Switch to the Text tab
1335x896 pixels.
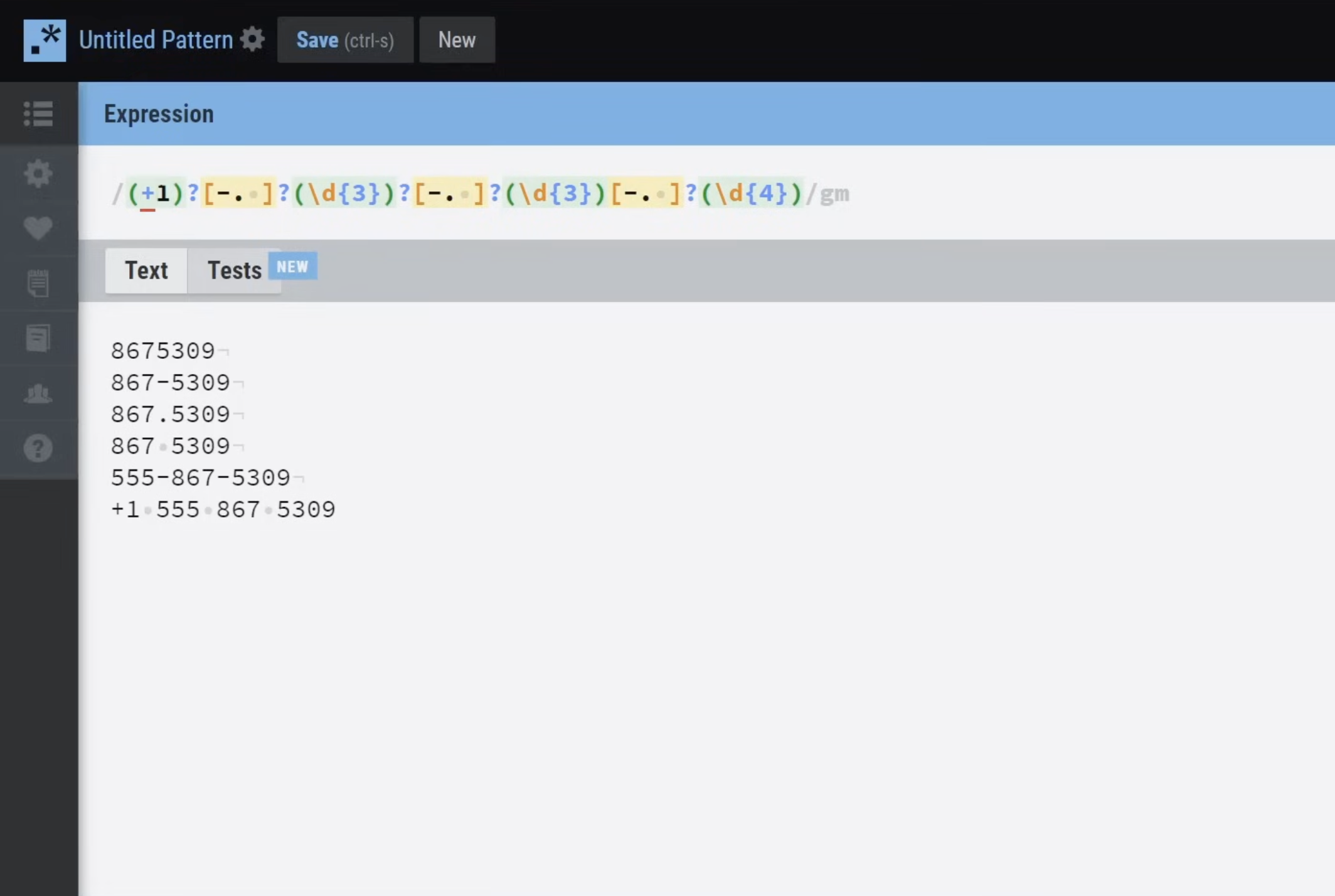(146, 270)
